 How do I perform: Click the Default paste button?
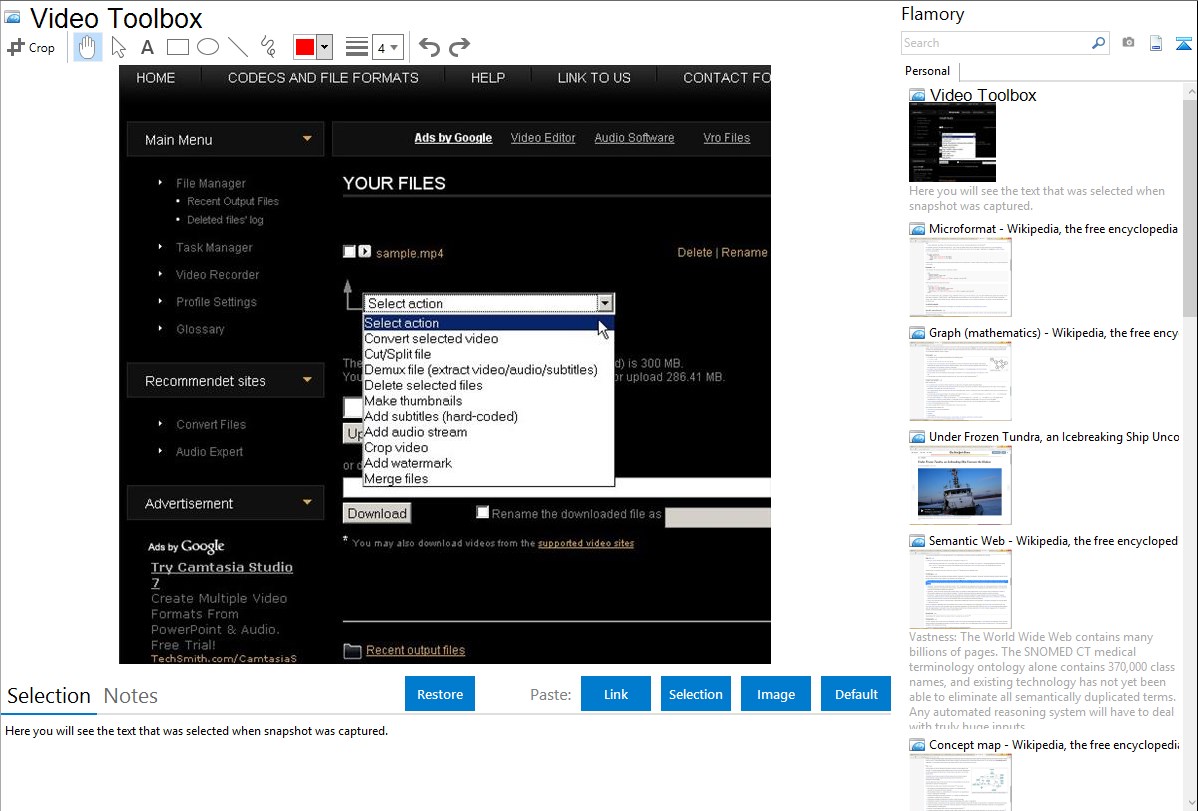click(x=856, y=694)
